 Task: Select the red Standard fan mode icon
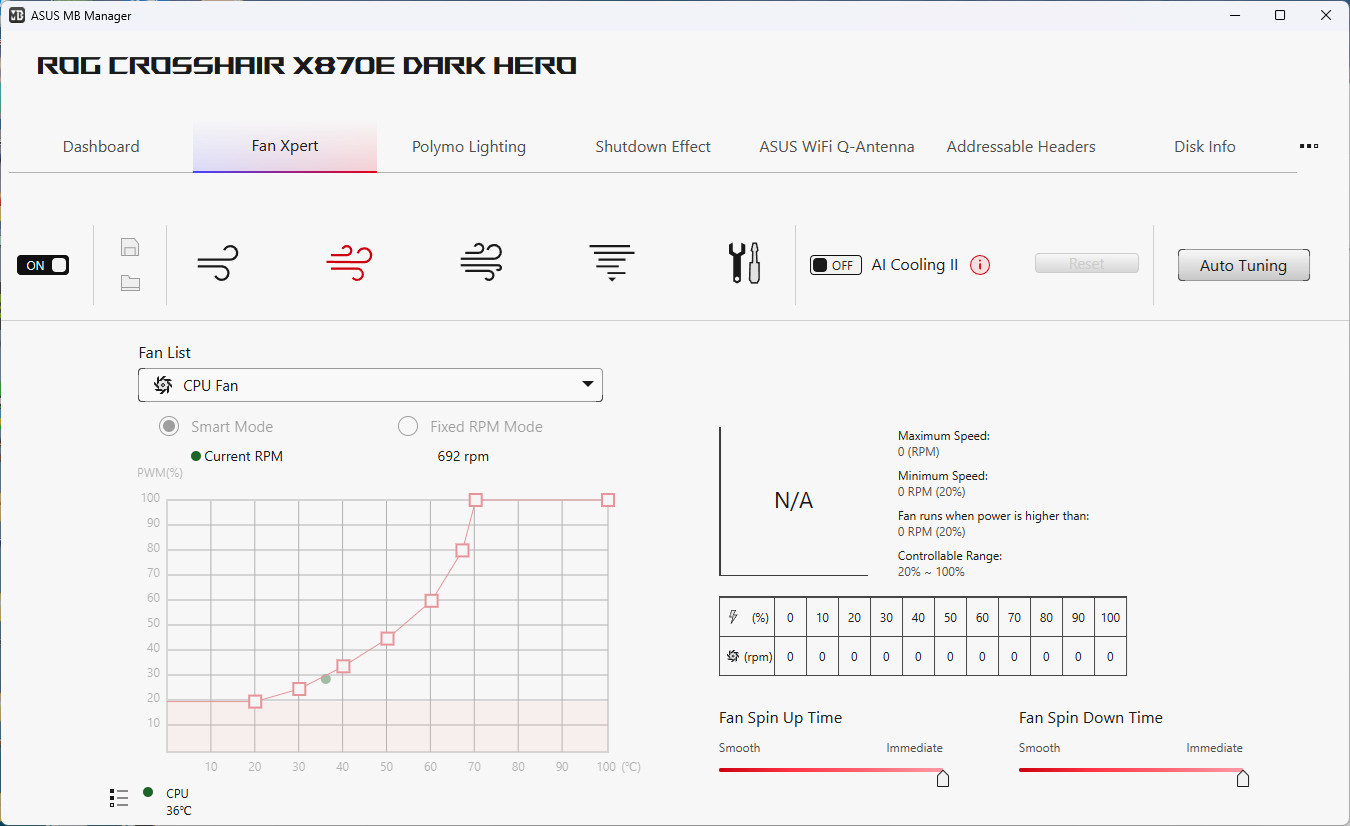coord(349,264)
